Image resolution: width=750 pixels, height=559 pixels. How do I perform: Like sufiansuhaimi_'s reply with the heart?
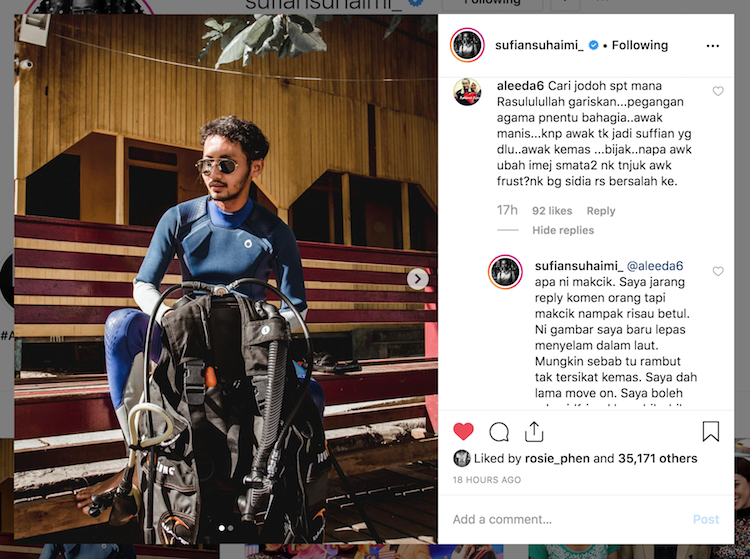tap(718, 271)
